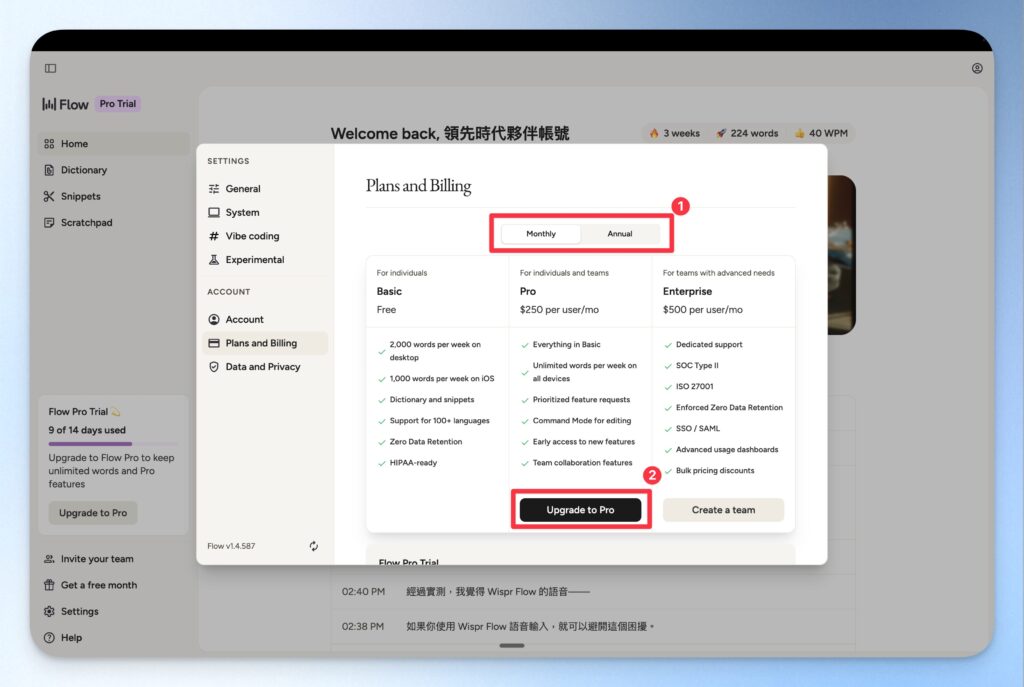Image resolution: width=1024 pixels, height=687 pixels.
Task: Select the Monthly billing option
Action: coord(540,233)
